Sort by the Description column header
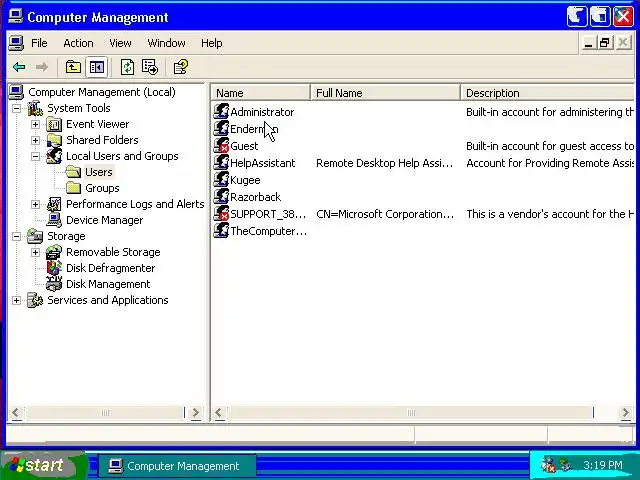The height and width of the screenshot is (480, 640). pyautogui.click(x=548, y=93)
